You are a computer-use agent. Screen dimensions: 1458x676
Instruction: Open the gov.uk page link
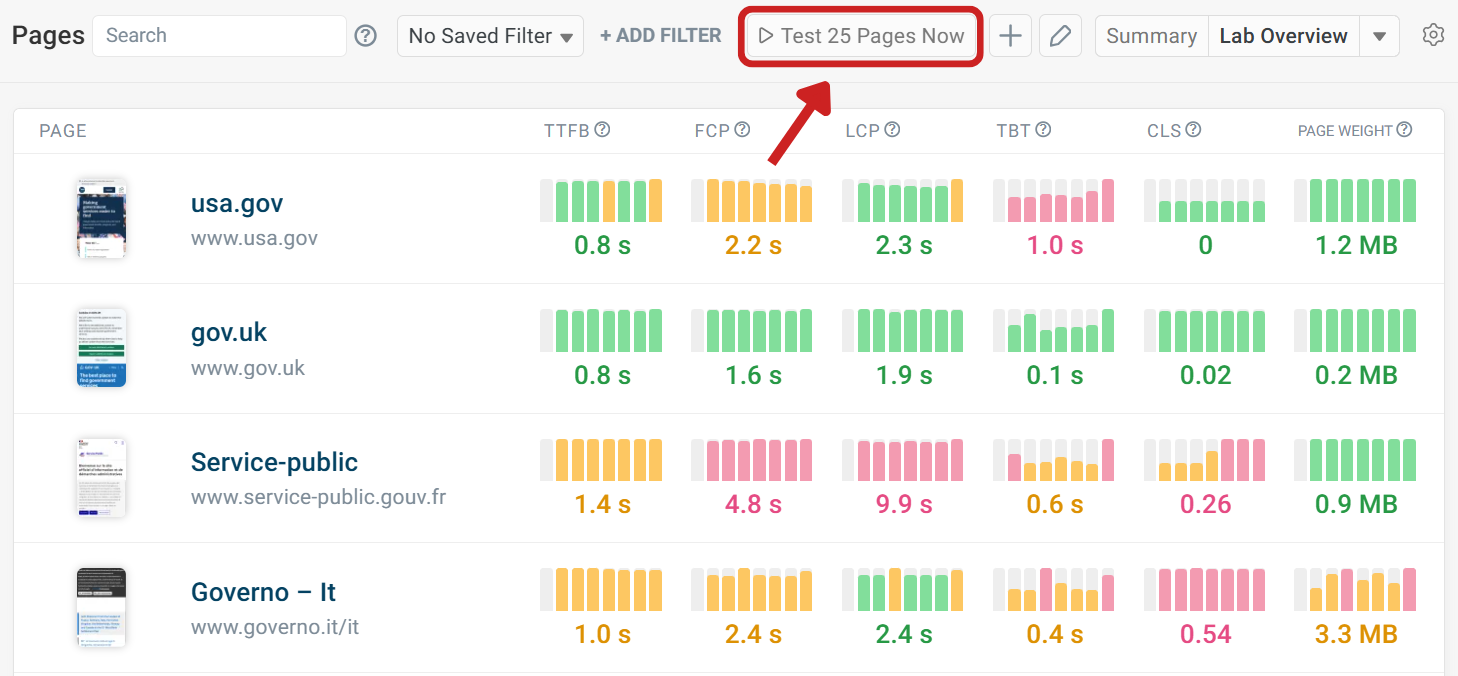click(229, 333)
